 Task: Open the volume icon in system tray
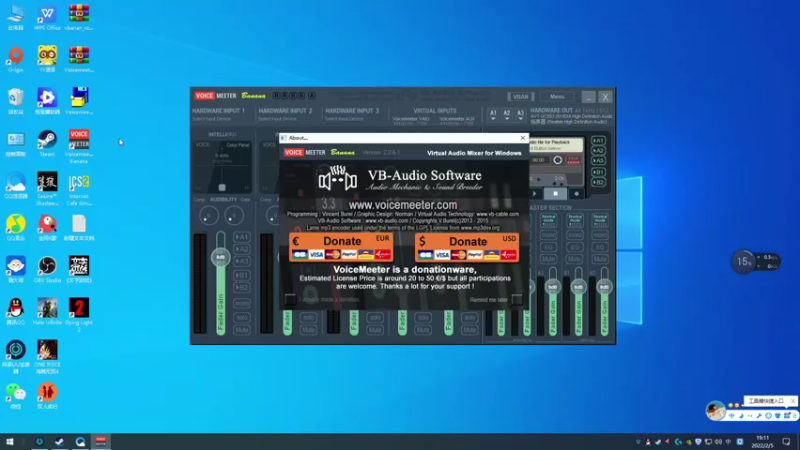tap(718, 442)
